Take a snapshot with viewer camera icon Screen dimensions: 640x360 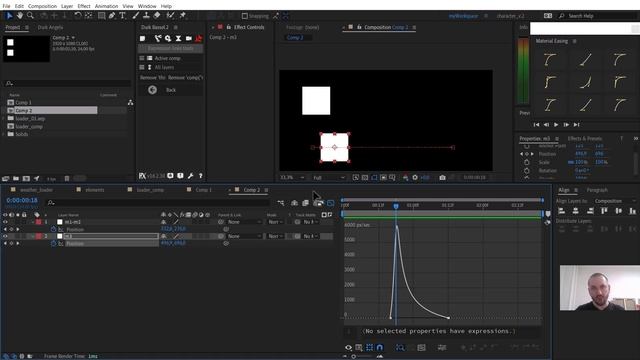tap(442, 178)
